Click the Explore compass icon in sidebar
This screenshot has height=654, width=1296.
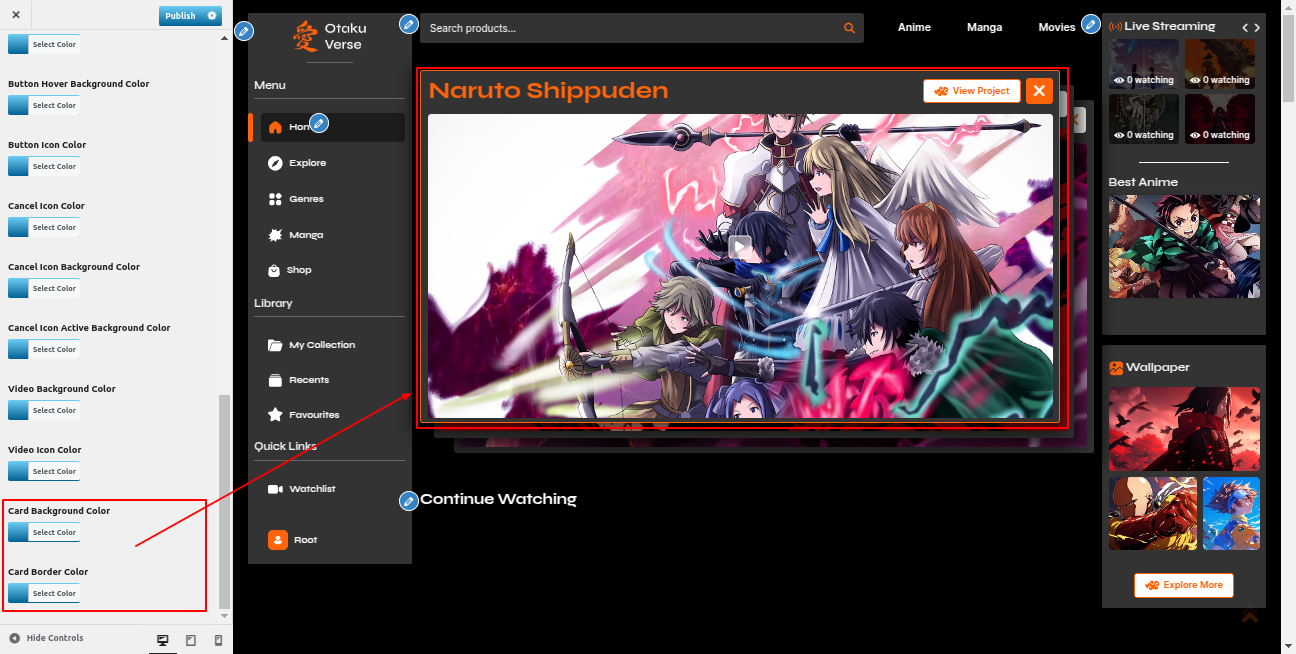coord(275,163)
